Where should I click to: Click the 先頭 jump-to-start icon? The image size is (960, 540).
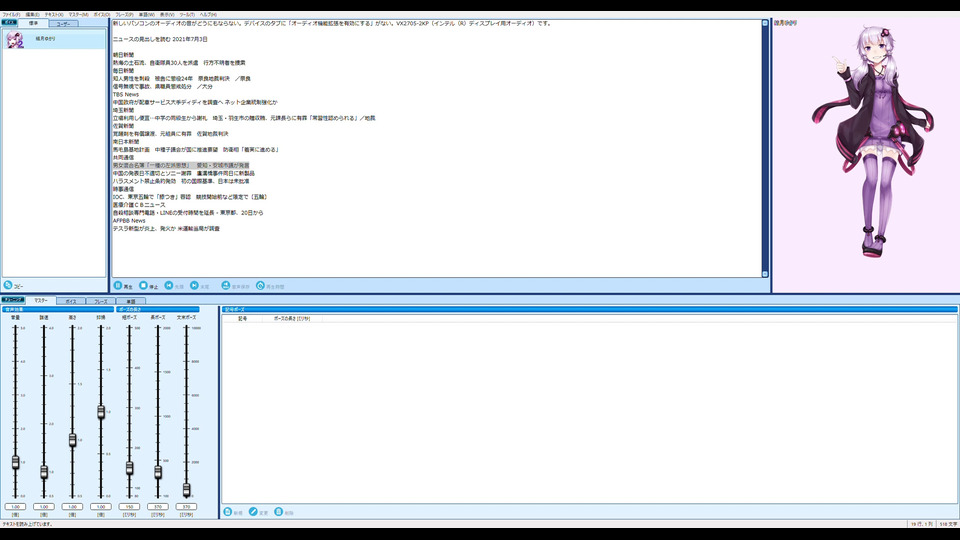point(169,285)
